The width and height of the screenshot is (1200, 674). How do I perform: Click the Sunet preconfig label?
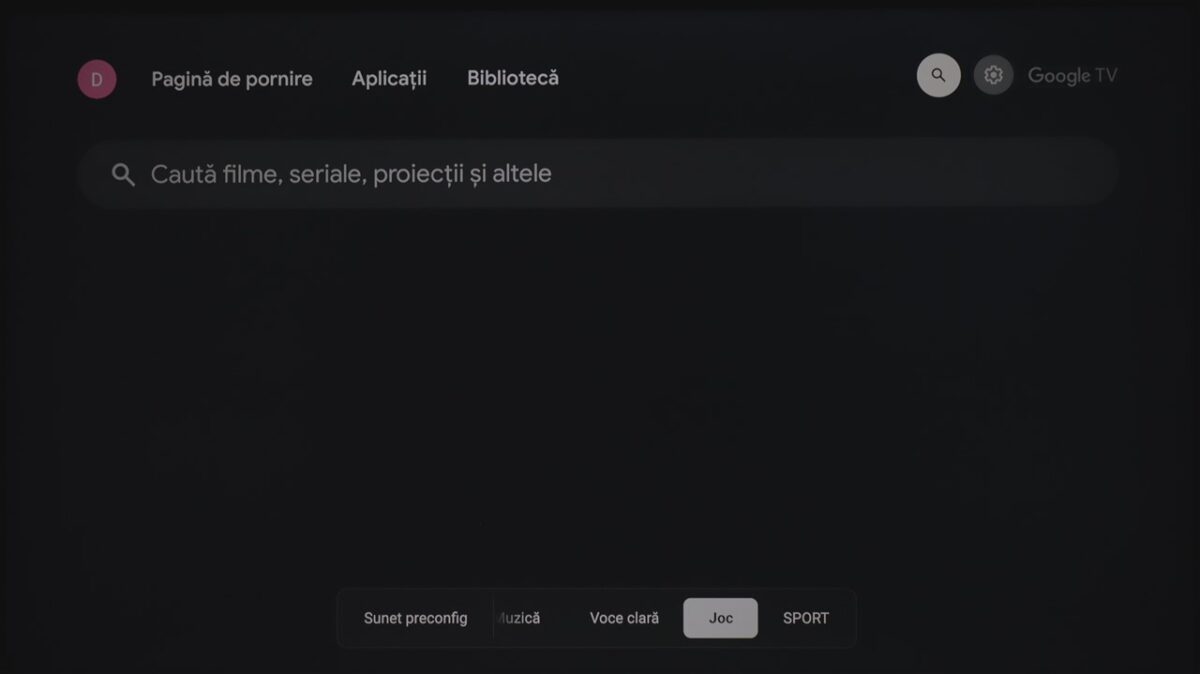(x=415, y=618)
